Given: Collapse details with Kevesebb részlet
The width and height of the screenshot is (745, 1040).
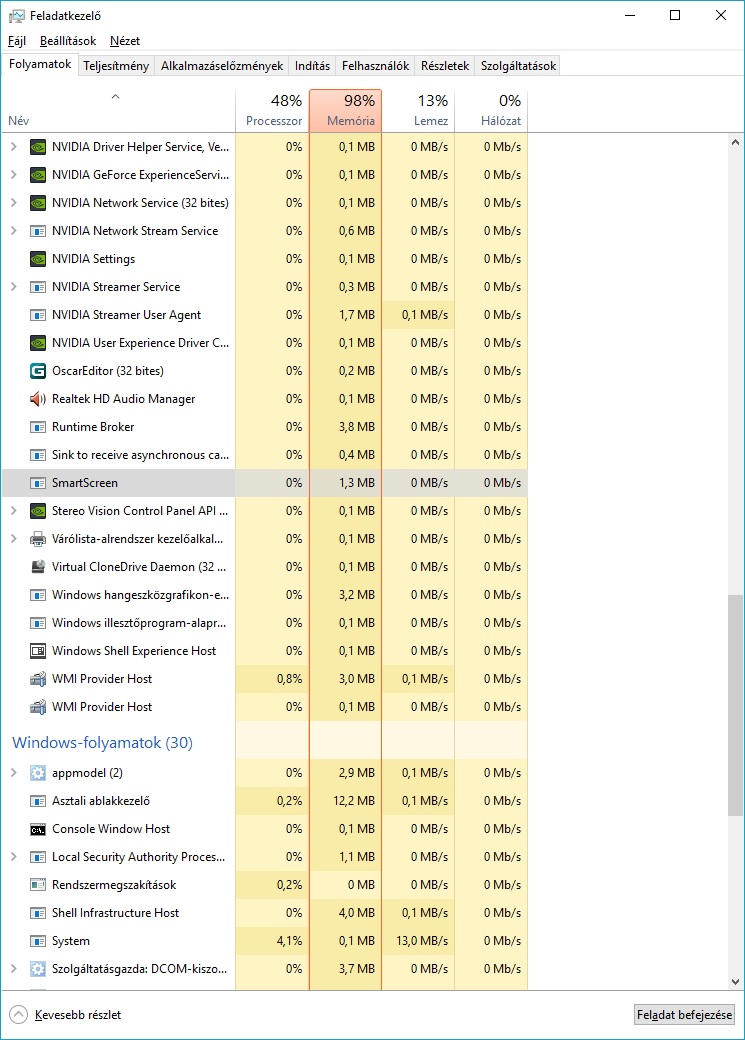Looking at the screenshot, I should click(66, 1015).
